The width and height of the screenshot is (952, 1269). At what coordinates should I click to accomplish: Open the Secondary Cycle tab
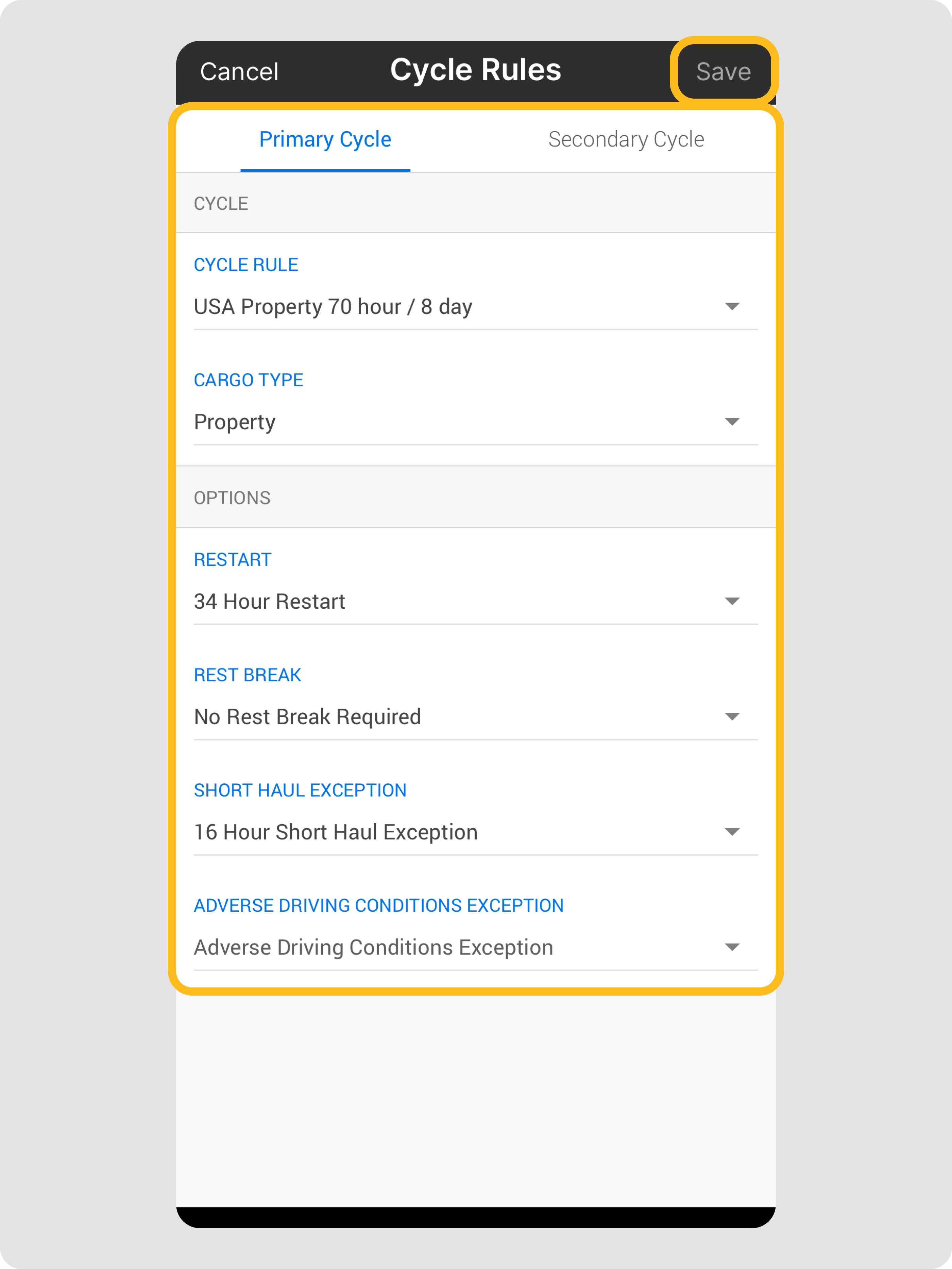coord(626,139)
